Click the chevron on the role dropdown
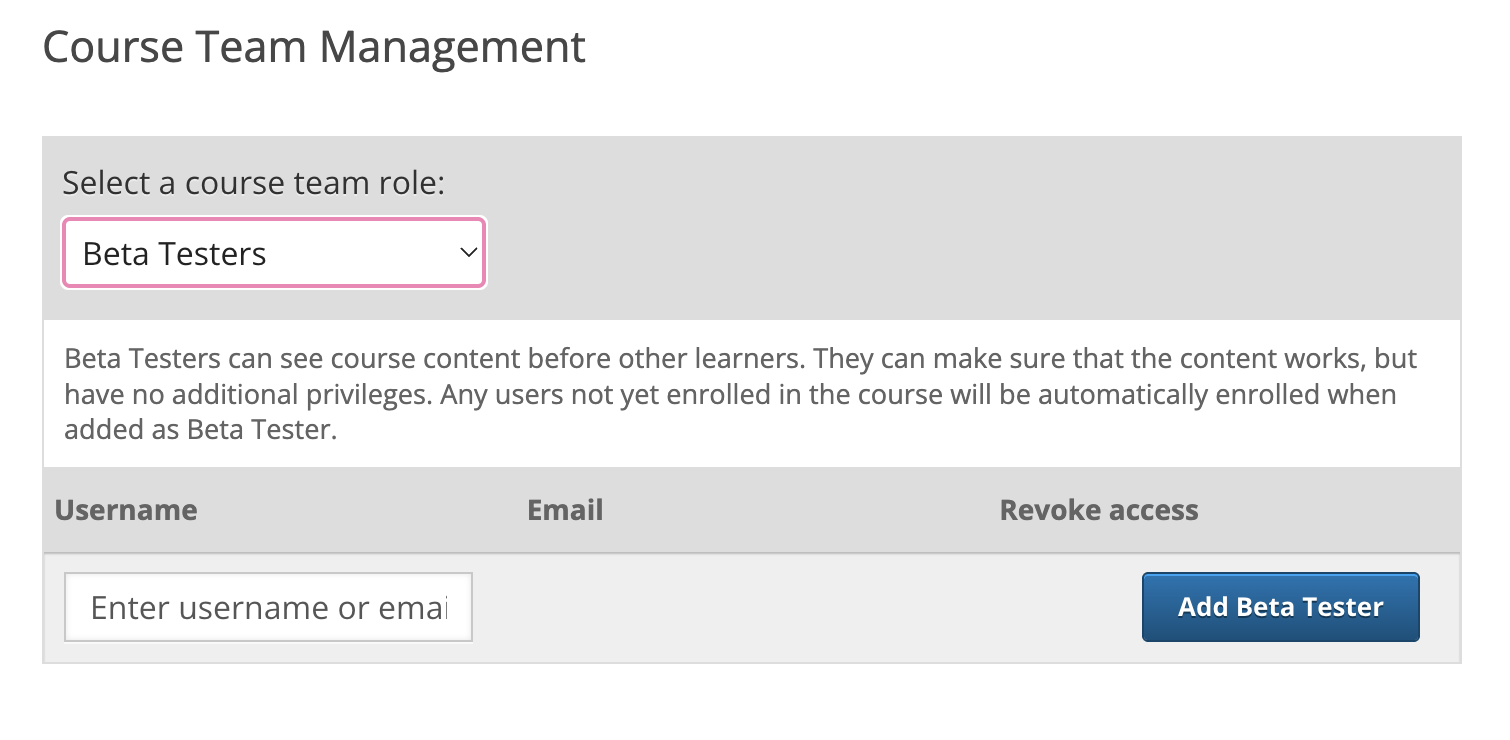 467,253
